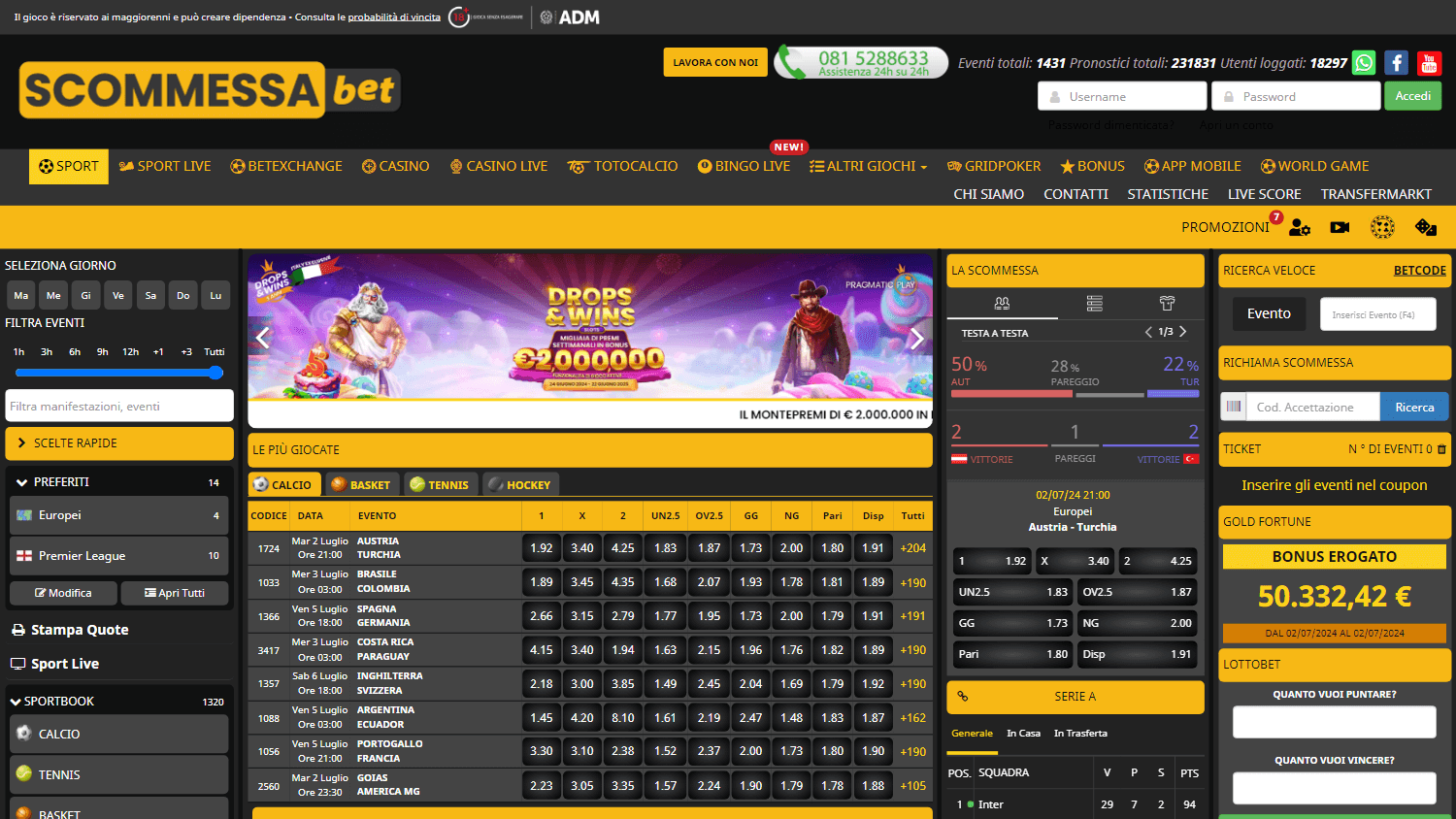Click the Serie A link chain icon
1456x819 pixels.
963,697
